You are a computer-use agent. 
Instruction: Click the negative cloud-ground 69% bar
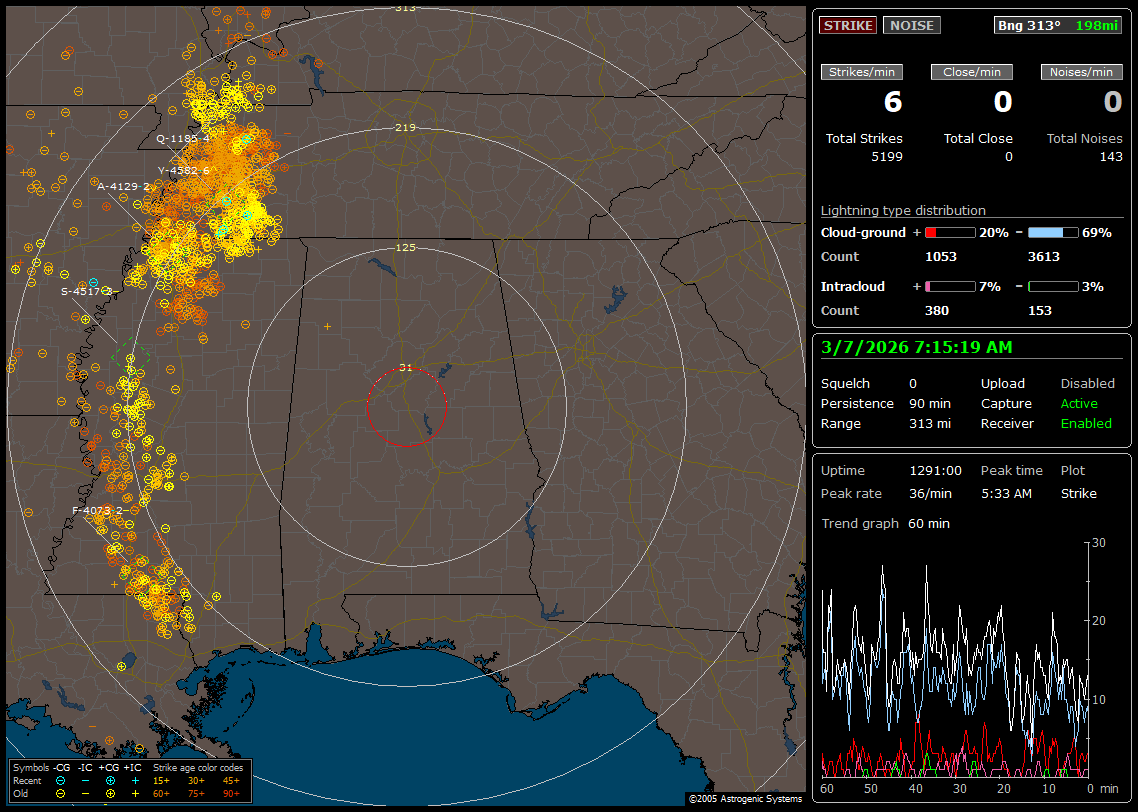click(x=1052, y=232)
